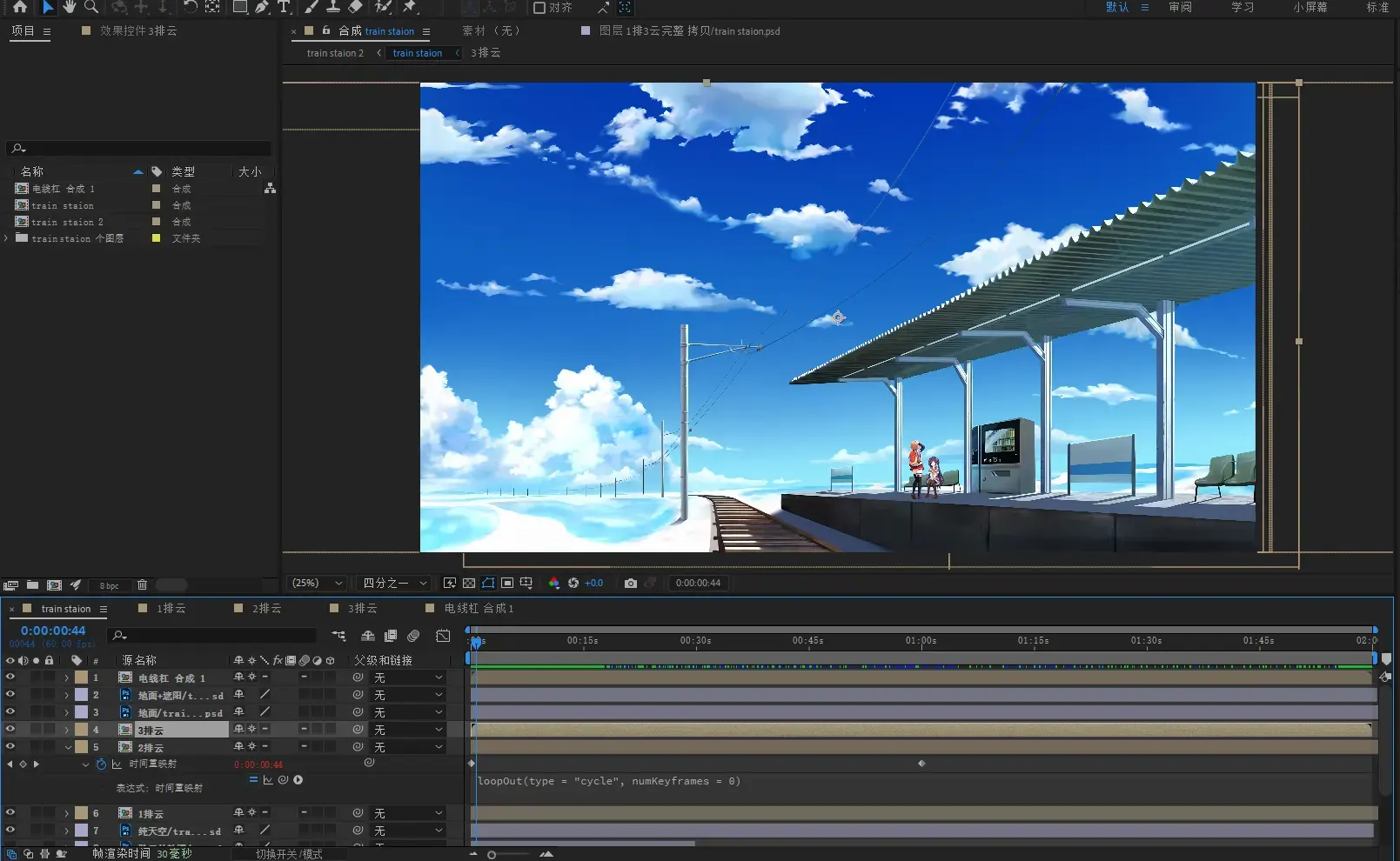Select the Selection arrow tool
Screen dimensions: 1400x861
click(x=48, y=7)
